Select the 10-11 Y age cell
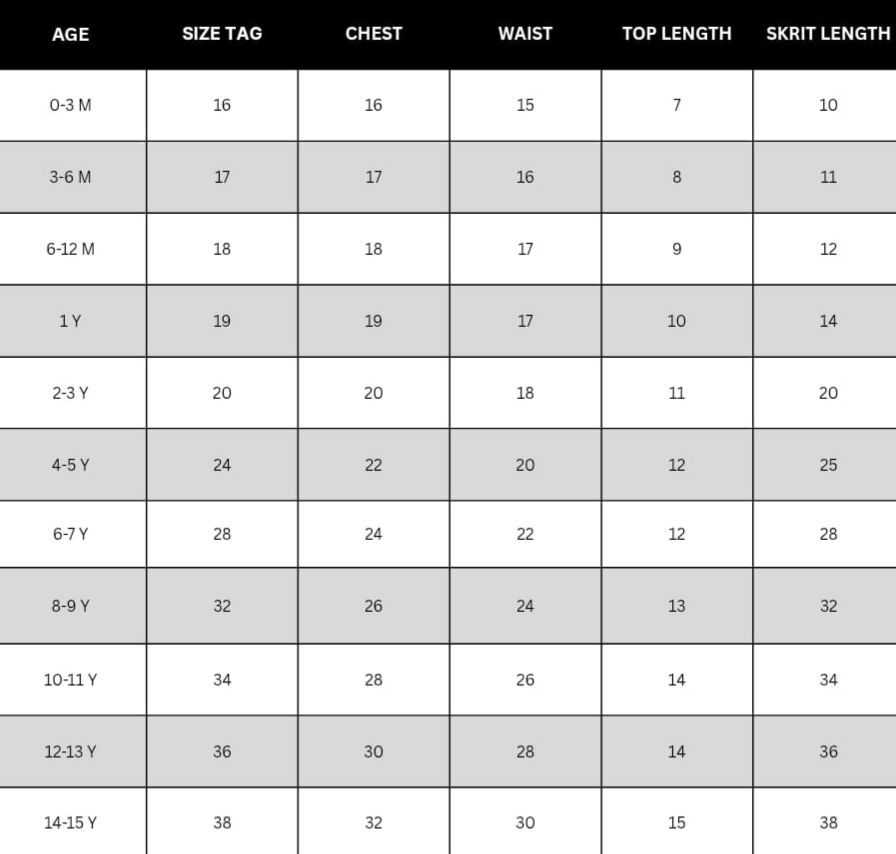Image resolution: width=896 pixels, height=854 pixels. coord(70,680)
